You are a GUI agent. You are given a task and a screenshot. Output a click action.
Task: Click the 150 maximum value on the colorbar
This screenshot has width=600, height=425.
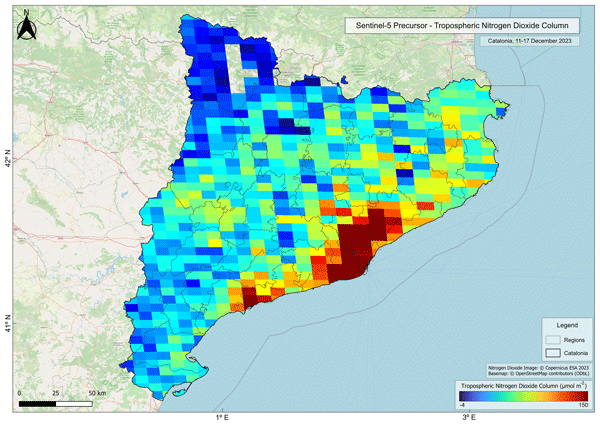coord(582,405)
